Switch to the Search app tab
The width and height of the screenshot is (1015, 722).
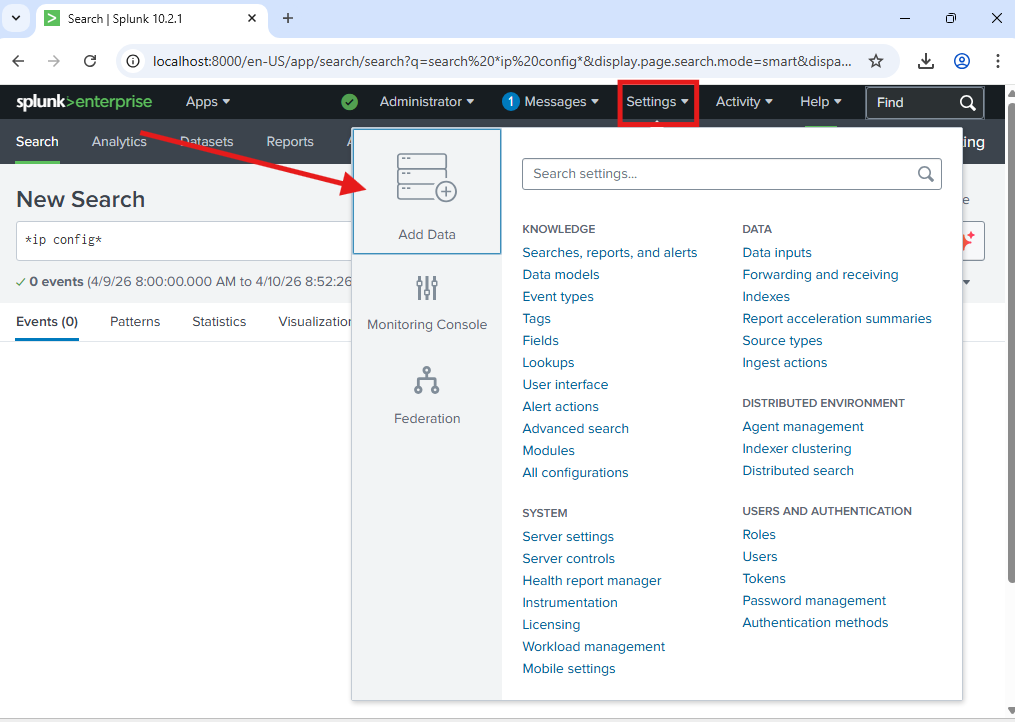pos(37,141)
